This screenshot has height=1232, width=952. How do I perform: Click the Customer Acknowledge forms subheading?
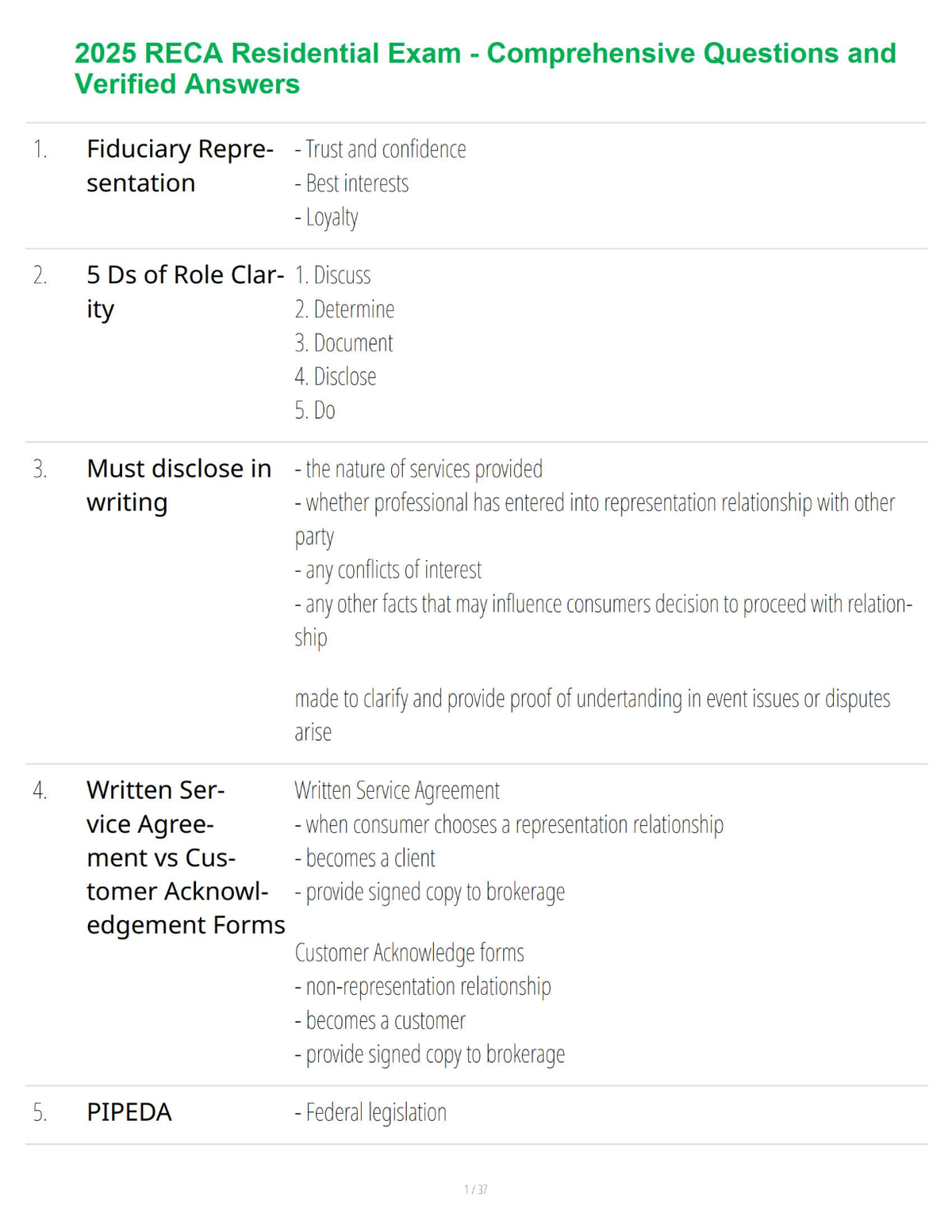point(409,953)
